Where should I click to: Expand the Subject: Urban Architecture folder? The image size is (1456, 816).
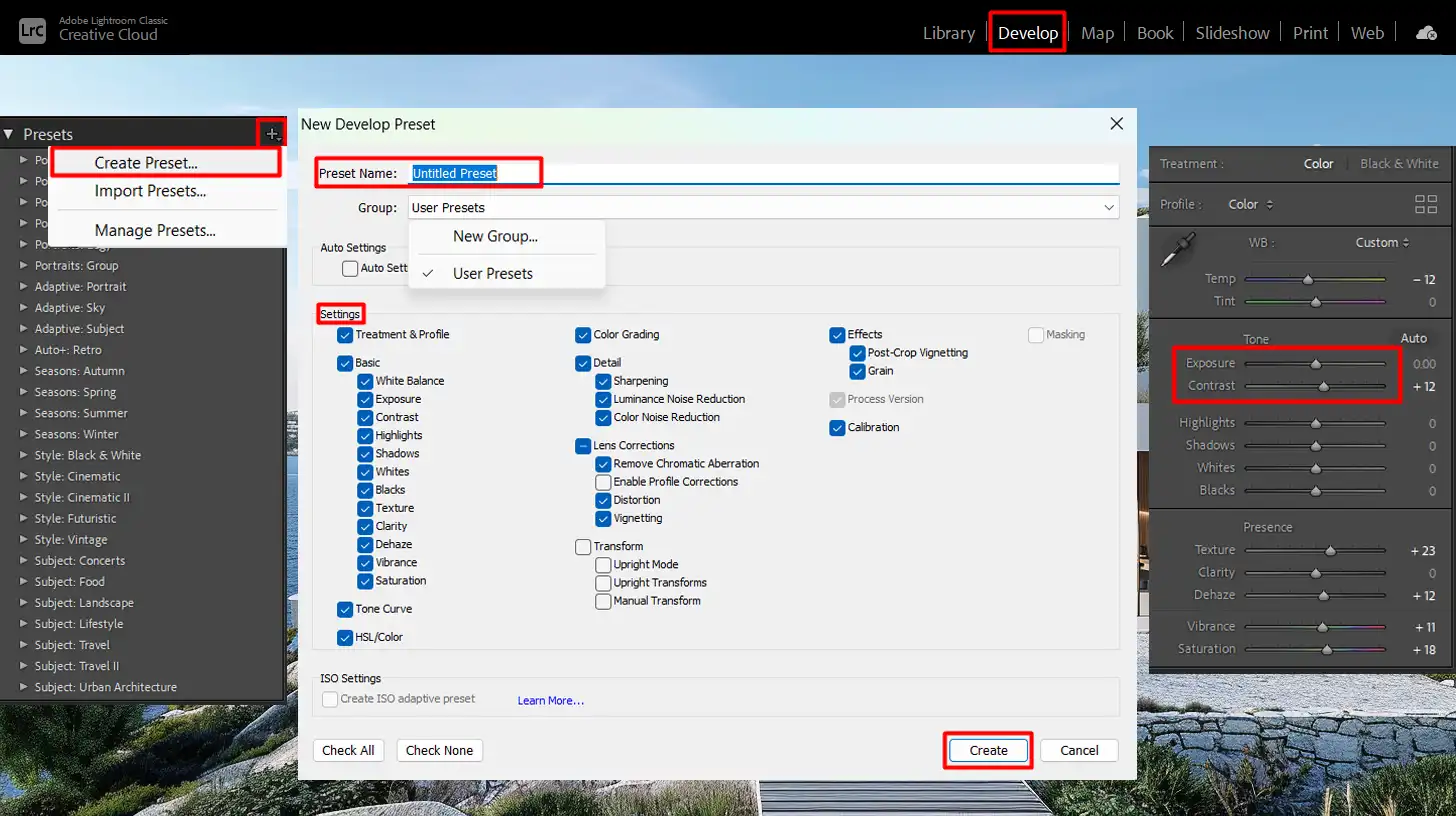(24, 687)
